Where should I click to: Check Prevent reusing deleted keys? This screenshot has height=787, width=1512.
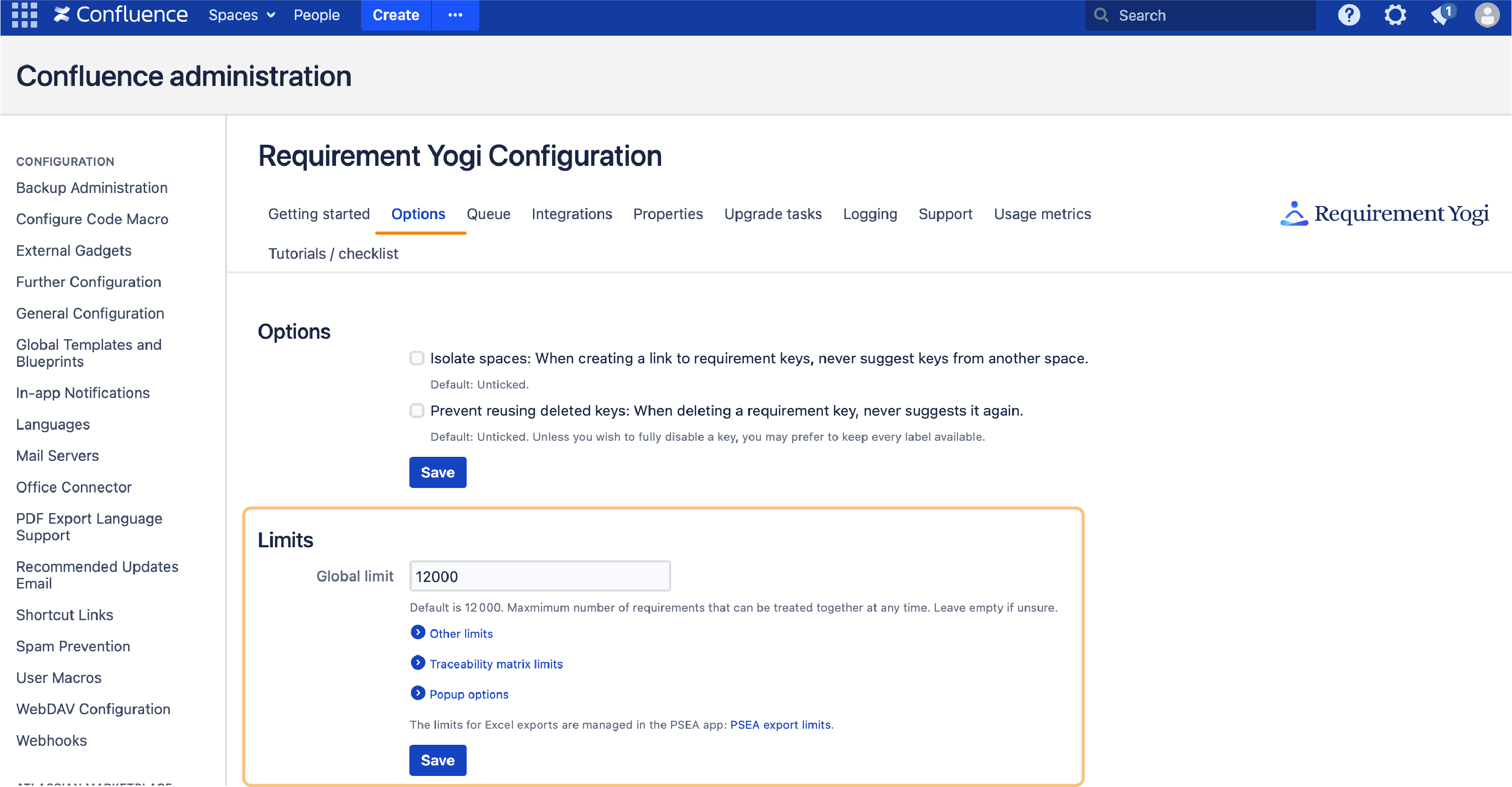click(x=417, y=411)
